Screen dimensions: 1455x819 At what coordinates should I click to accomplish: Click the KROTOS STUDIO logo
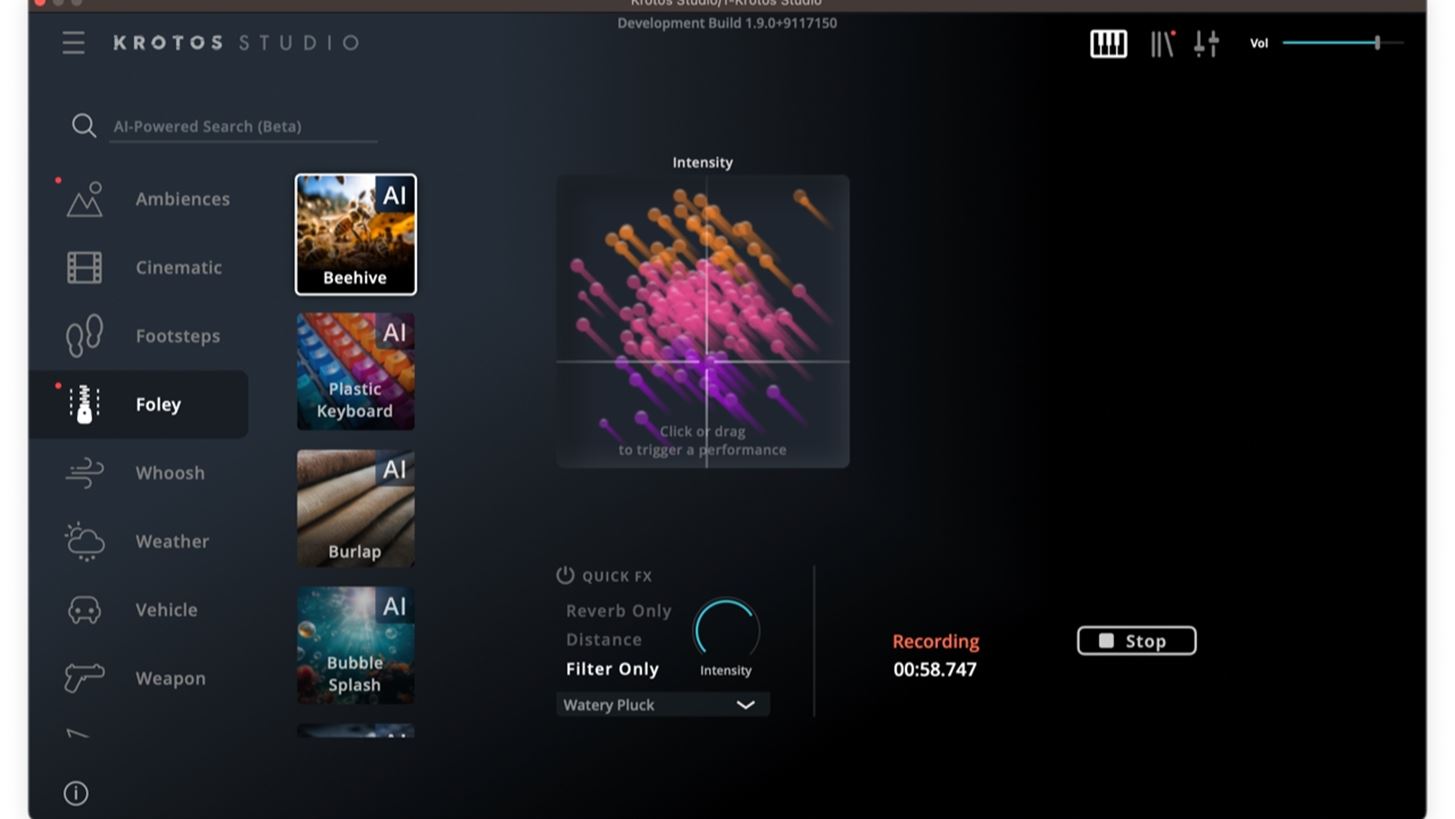click(x=236, y=42)
